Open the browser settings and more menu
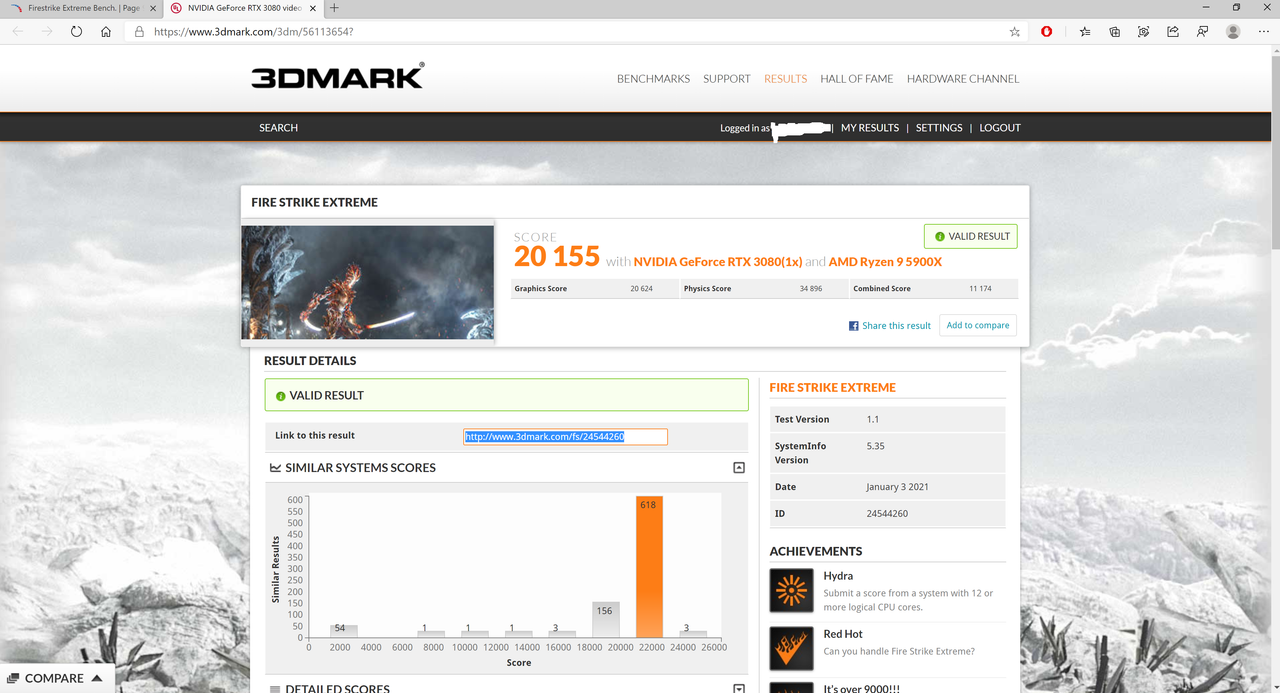This screenshot has height=693, width=1280. tap(1262, 32)
